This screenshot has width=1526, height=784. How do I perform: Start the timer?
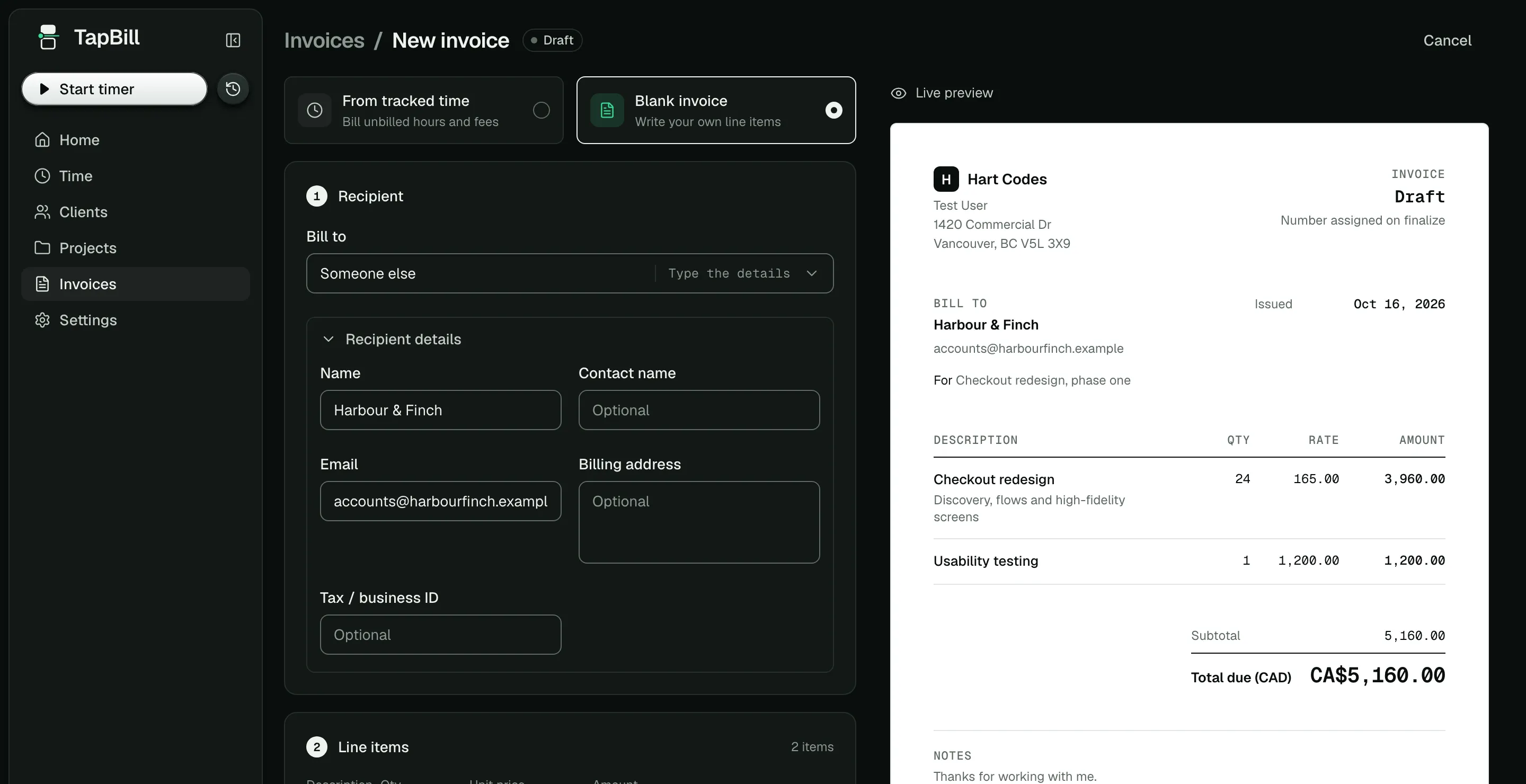coord(114,89)
